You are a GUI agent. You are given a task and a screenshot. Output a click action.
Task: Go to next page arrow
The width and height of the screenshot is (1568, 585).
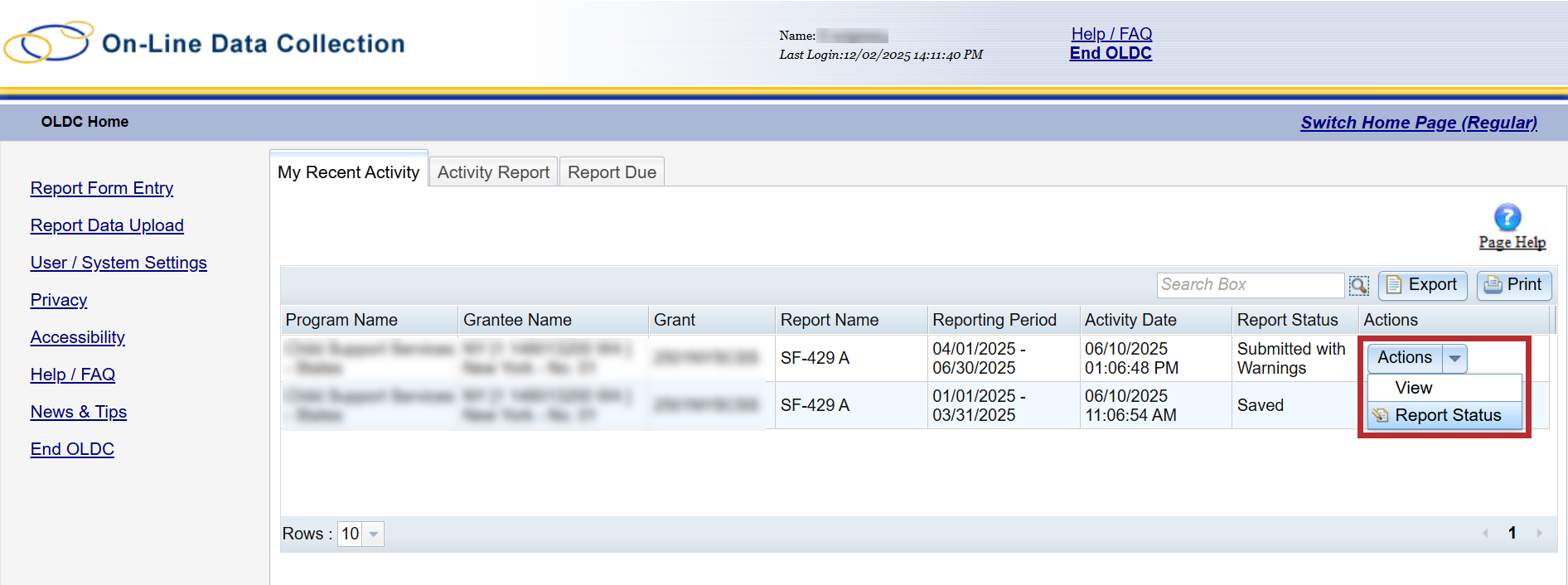pyautogui.click(x=1539, y=534)
